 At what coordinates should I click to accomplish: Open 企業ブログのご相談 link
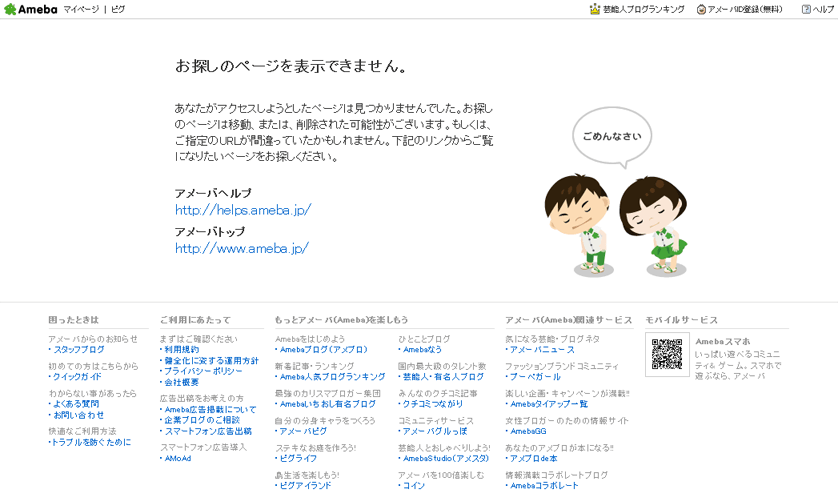202,421
